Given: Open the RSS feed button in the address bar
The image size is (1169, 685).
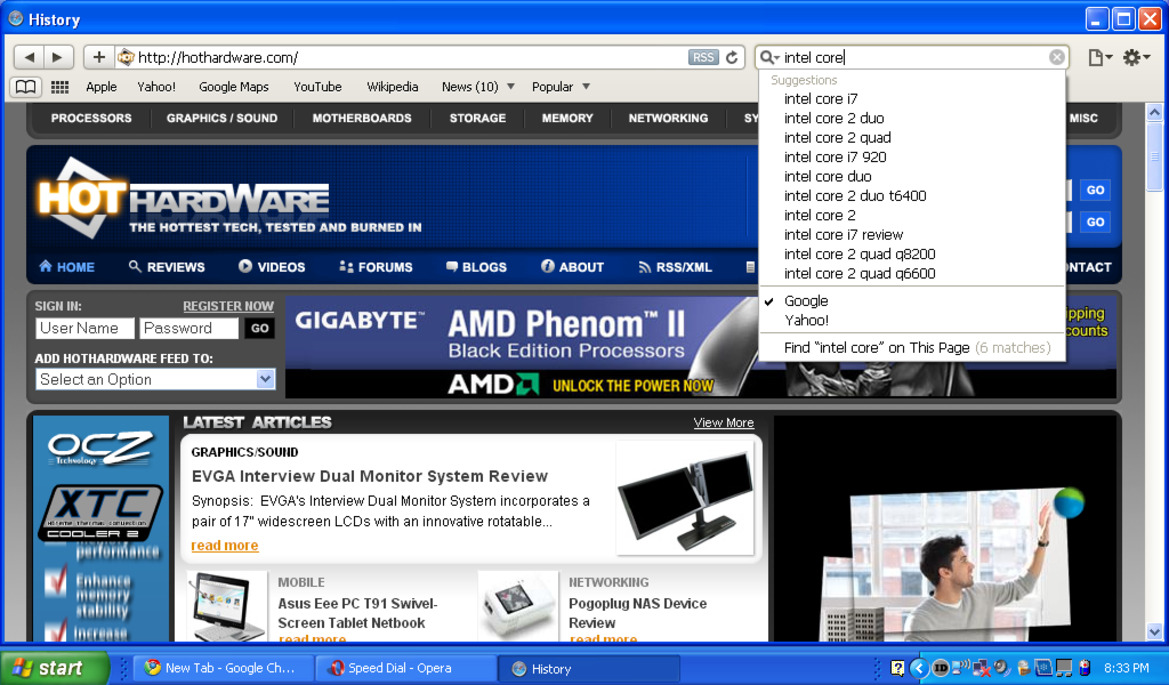Looking at the screenshot, I should (702, 57).
